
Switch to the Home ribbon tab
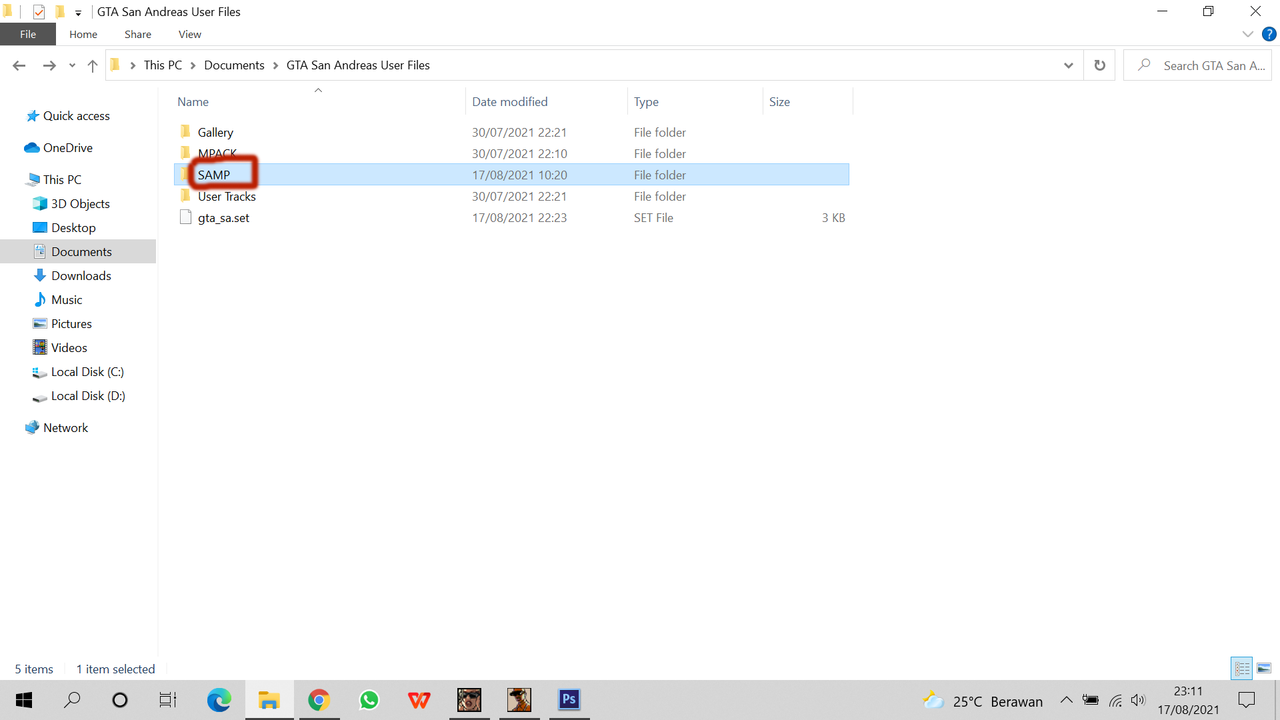point(83,34)
